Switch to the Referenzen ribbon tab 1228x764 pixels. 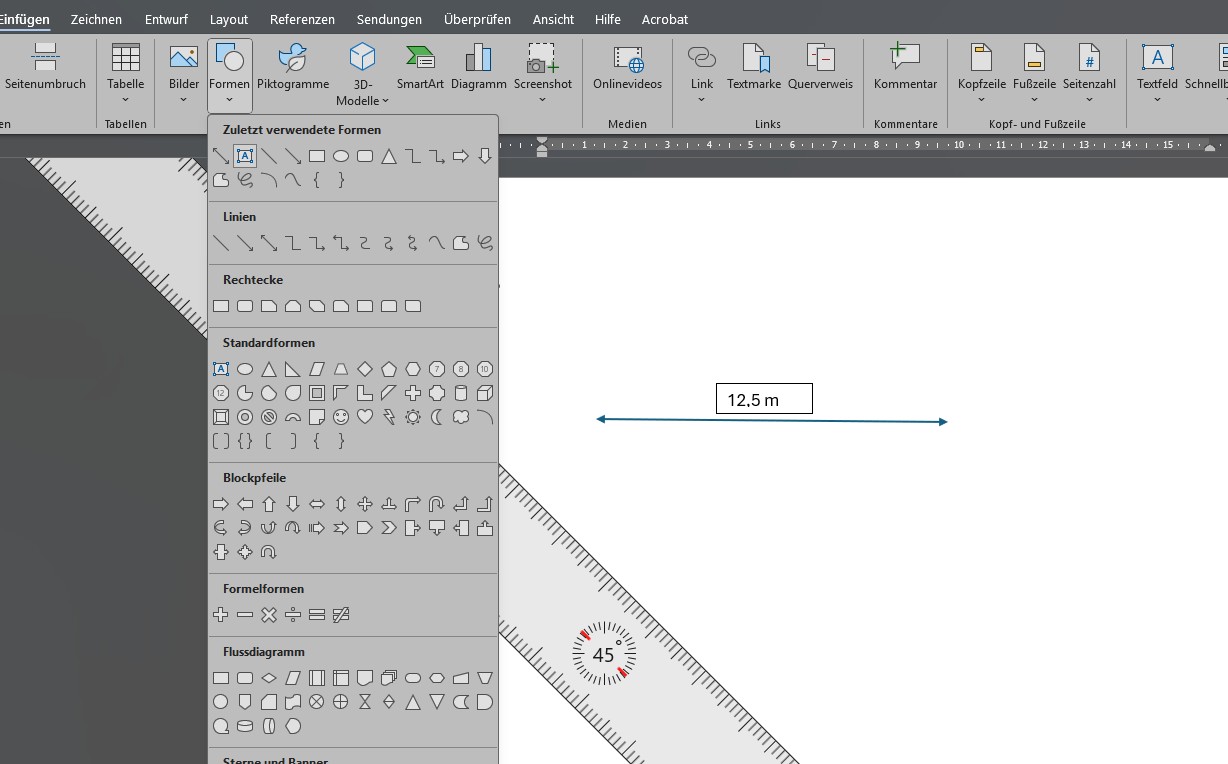coord(302,19)
